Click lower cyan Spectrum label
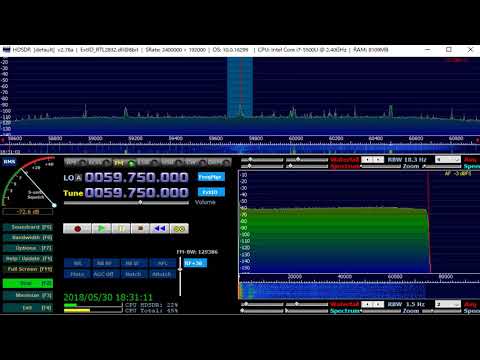The image size is (480, 360). pos(345,311)
